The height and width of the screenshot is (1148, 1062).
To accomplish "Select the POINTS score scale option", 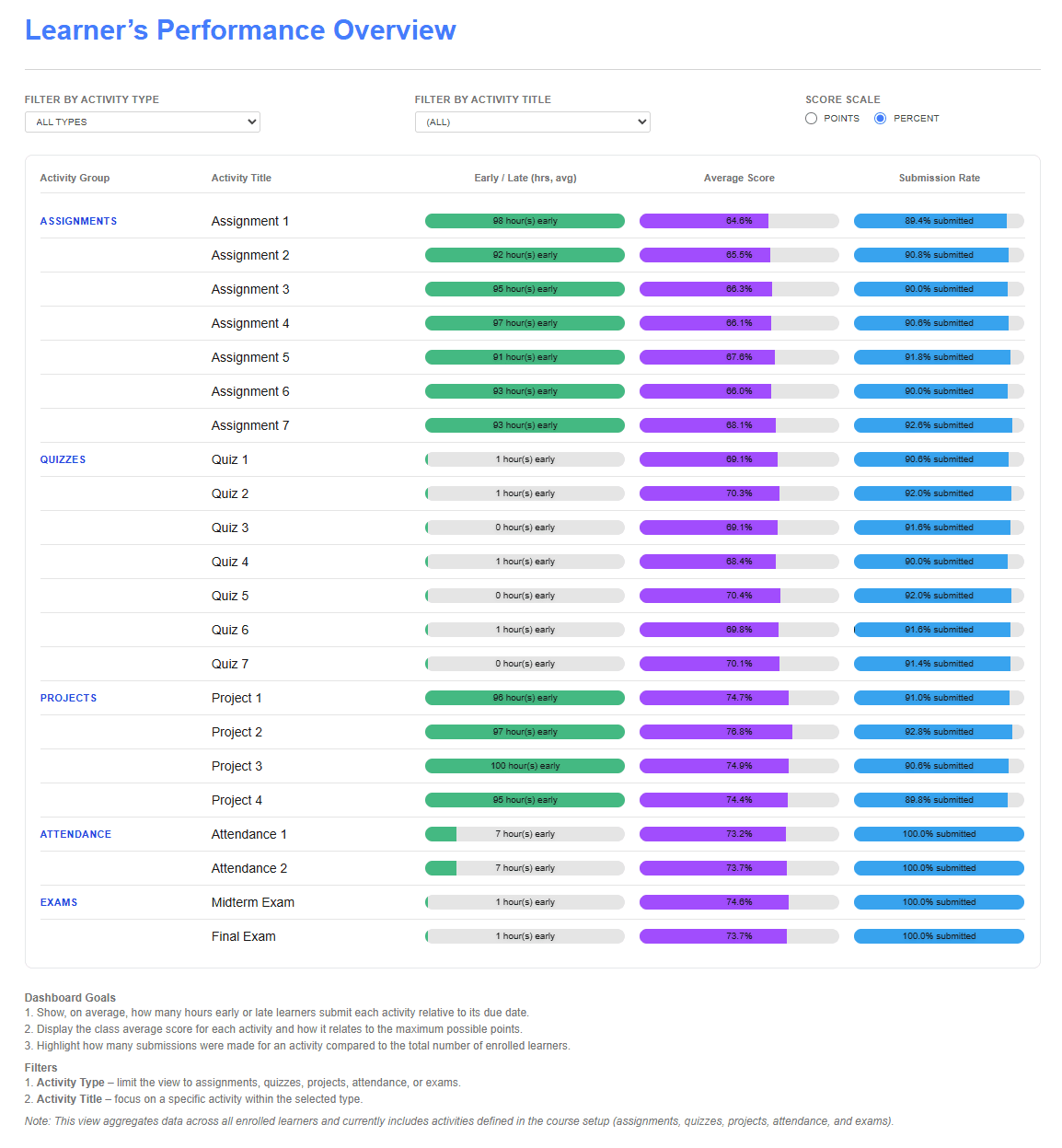I will (x=811, y=118).
